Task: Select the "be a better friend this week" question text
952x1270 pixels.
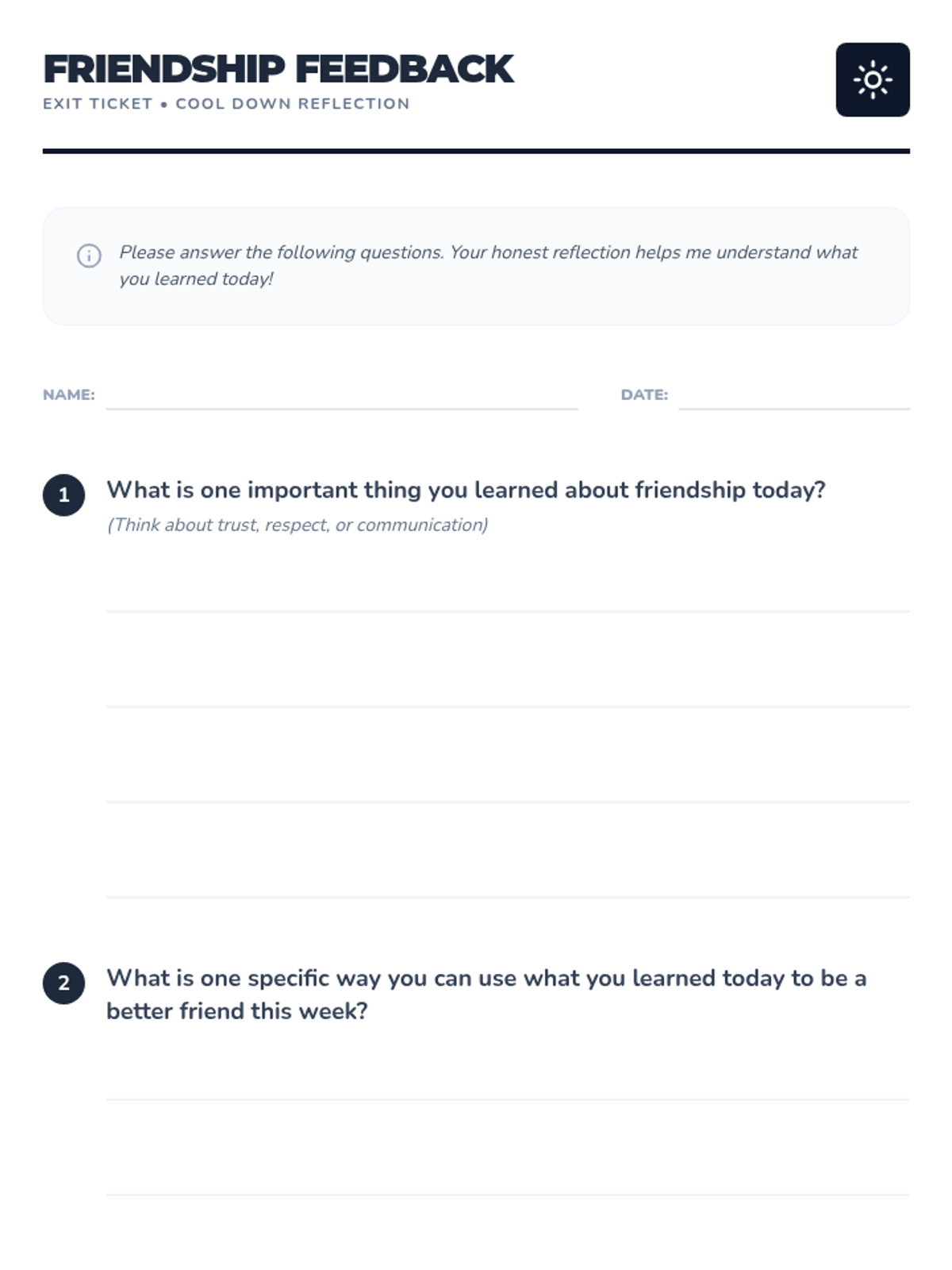Action: click(x=486, y=994)
